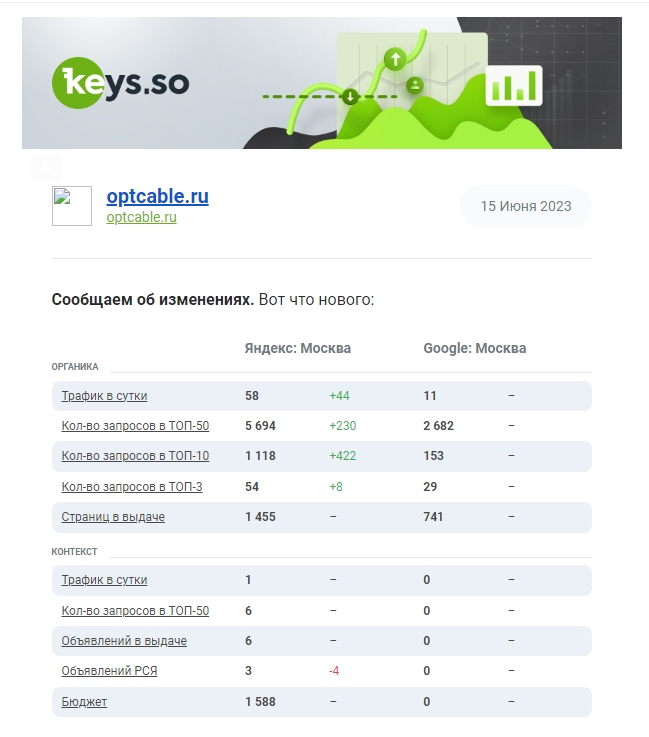This screenshot has width=649, height=737.
Task: Click the up arrow circle in banner
Action: click(395, 60)
